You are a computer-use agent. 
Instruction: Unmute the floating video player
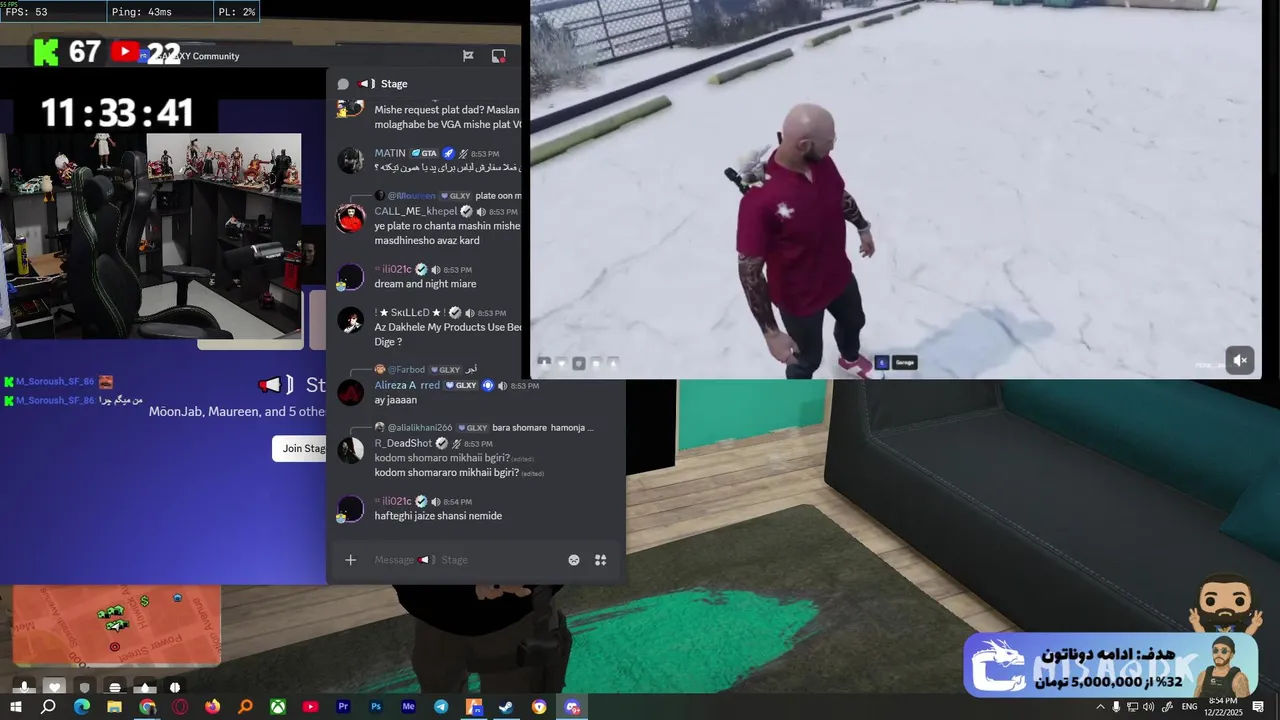click(1240, 361)
